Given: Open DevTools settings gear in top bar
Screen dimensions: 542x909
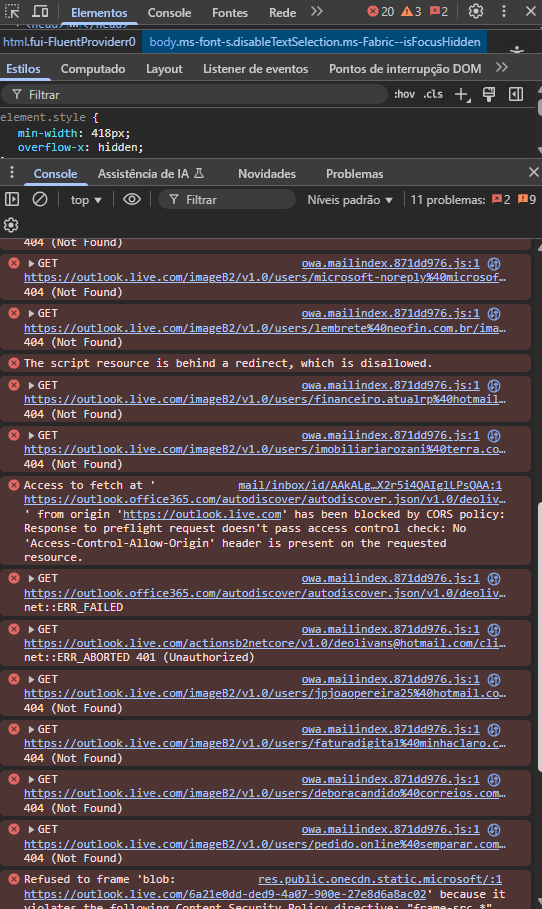Looking at the screenshot, I should [476, 11].
